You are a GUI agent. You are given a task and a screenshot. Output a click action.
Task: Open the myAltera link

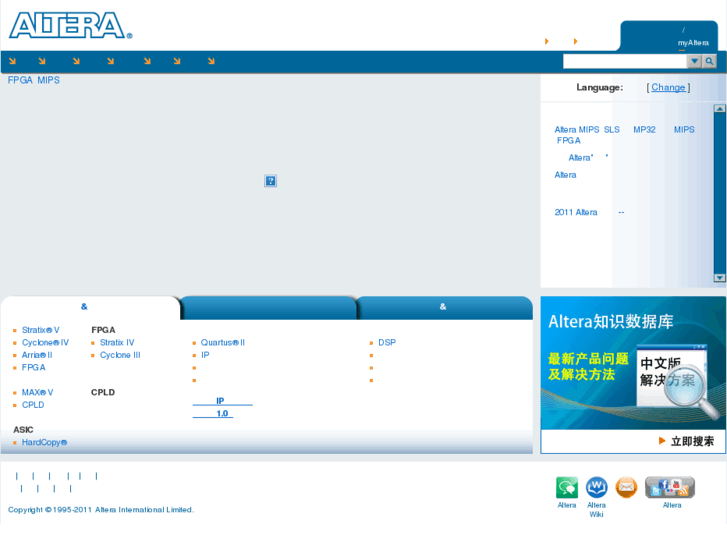[693, 43]
